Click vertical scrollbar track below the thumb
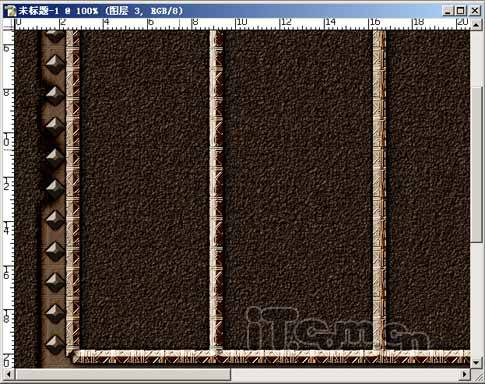The image size is (485, 384). click(x=475, y=299)
